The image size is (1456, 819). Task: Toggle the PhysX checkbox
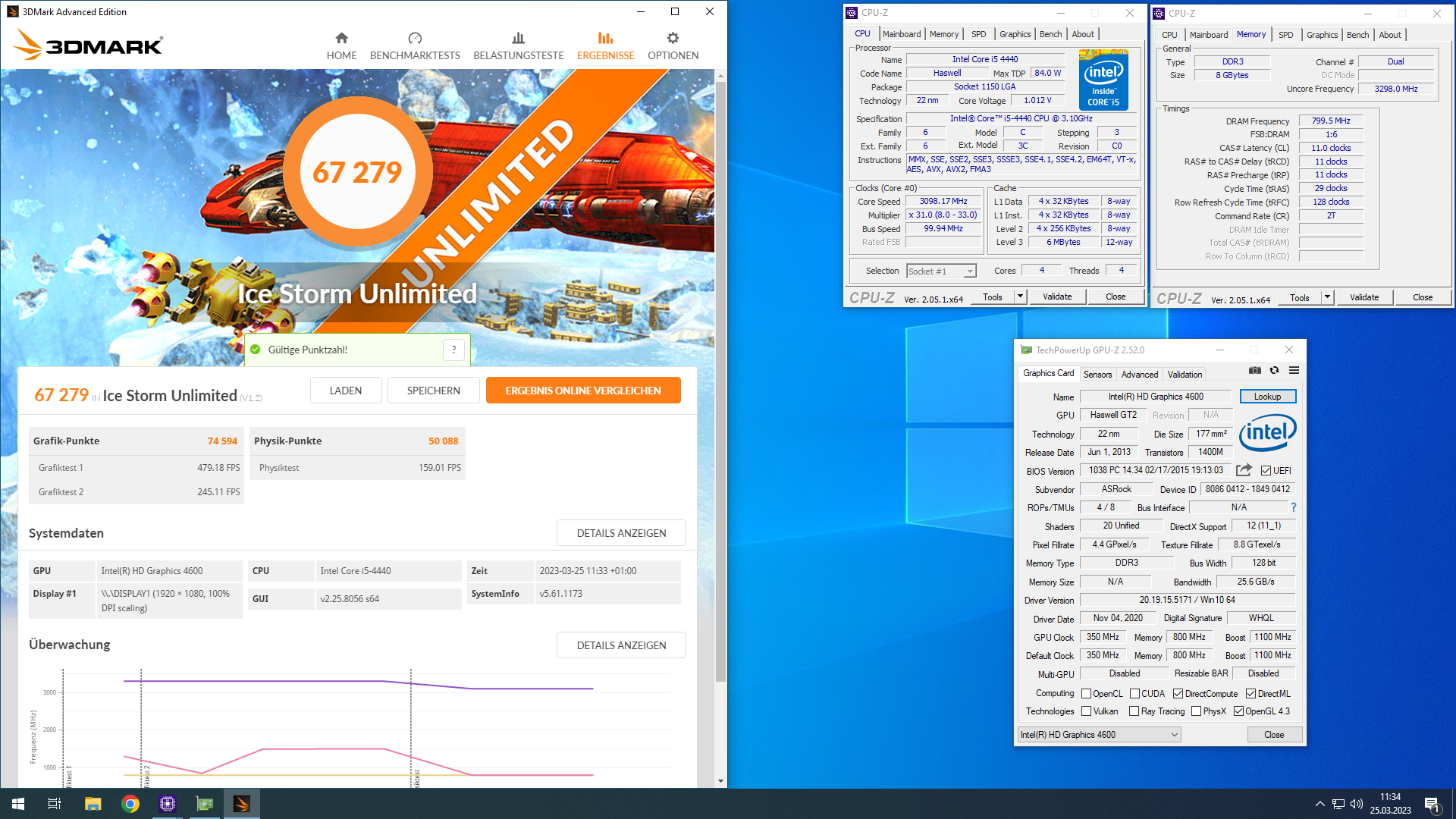(1196, 711)
